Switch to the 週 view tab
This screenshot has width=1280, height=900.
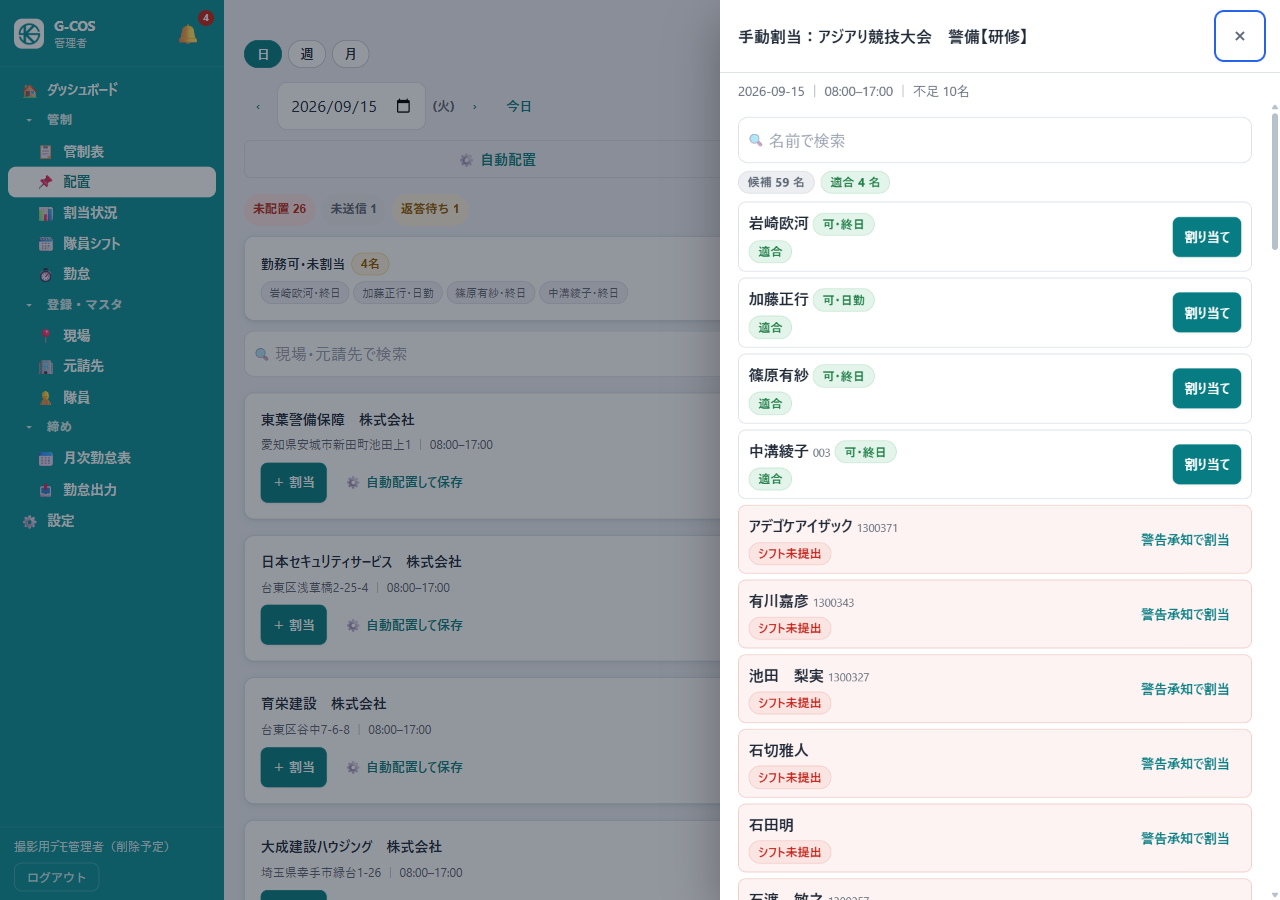pyautogui.click(x=307, y=54)
